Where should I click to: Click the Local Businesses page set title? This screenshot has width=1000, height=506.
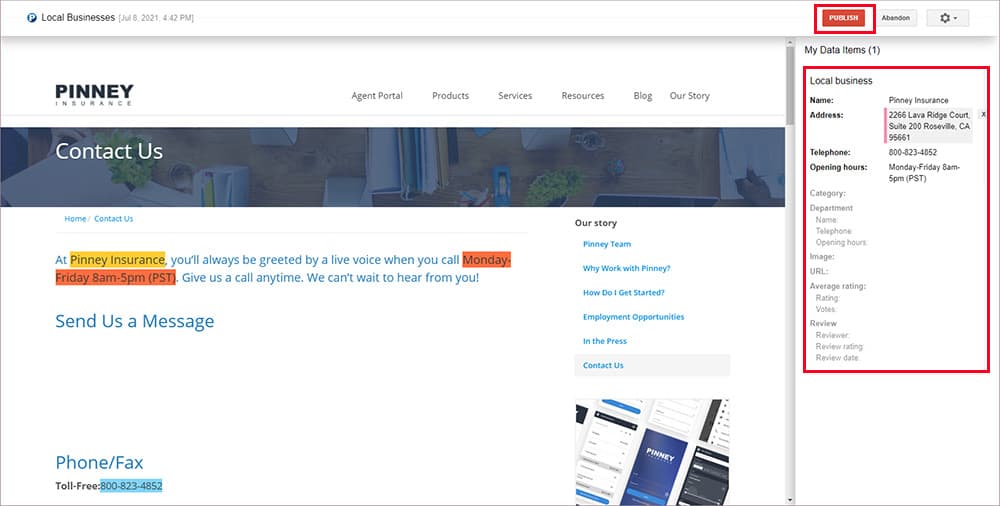coord(78,18)
